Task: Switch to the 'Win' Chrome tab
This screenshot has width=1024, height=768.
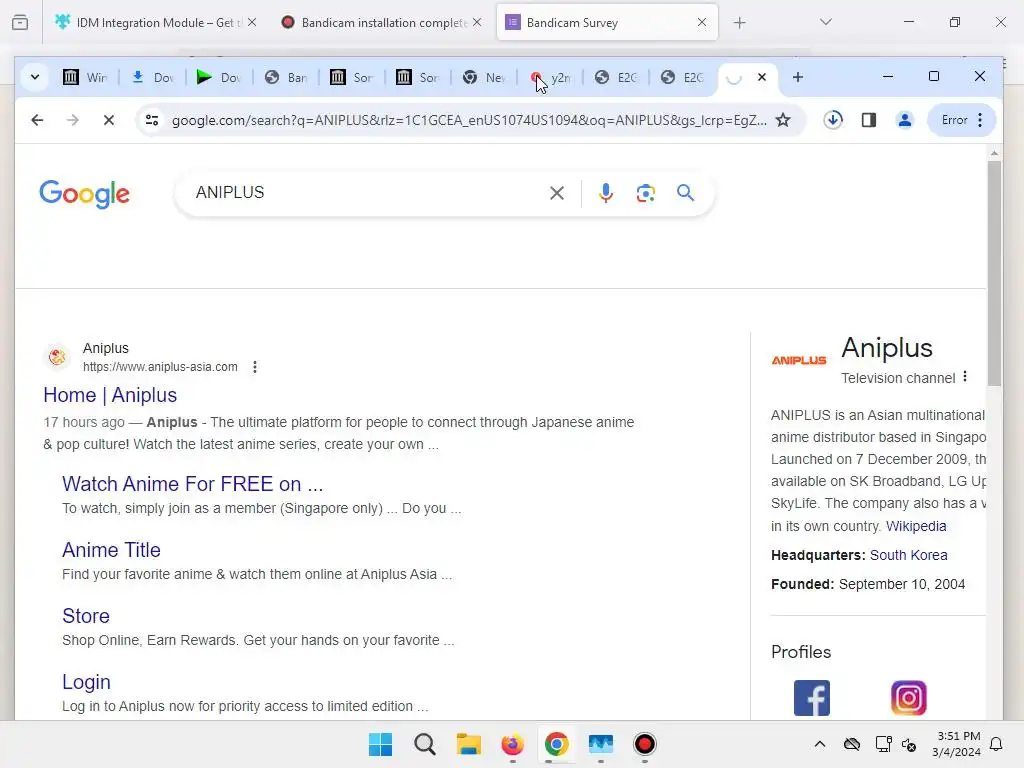Action: 85,78
